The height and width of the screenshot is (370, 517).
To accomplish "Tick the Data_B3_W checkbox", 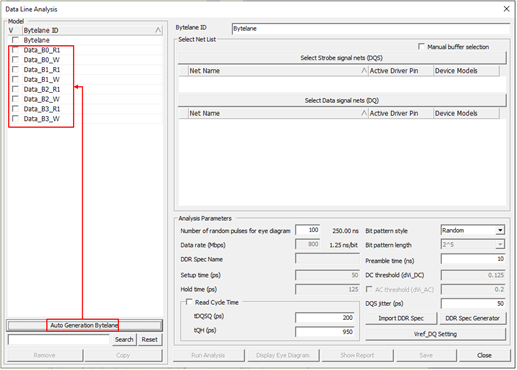I will coord(15,118).
